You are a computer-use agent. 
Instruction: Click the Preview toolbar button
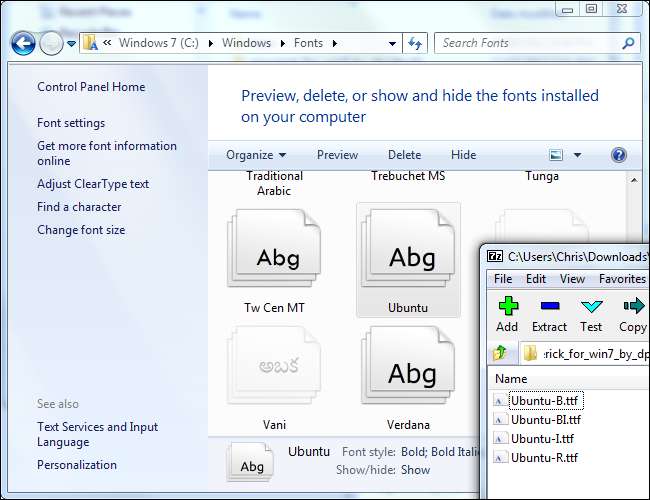(337, 155)
